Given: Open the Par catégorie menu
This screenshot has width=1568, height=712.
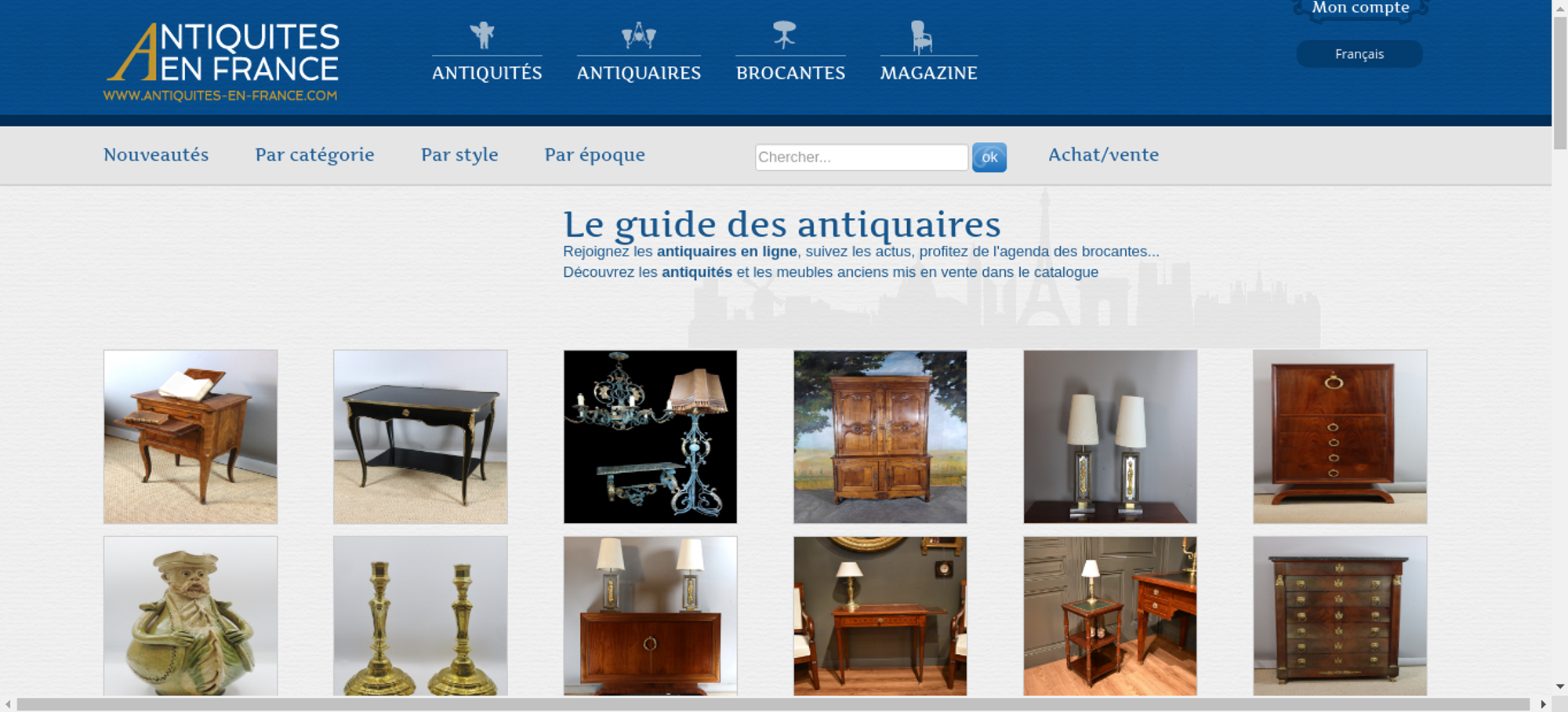Looking at the screenshot, I should point(314,155).
